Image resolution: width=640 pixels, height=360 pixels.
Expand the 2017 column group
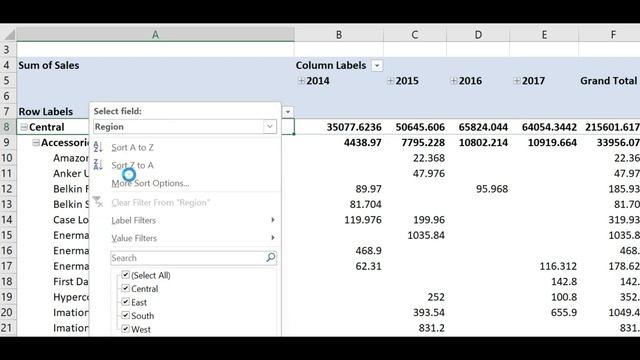517,81
